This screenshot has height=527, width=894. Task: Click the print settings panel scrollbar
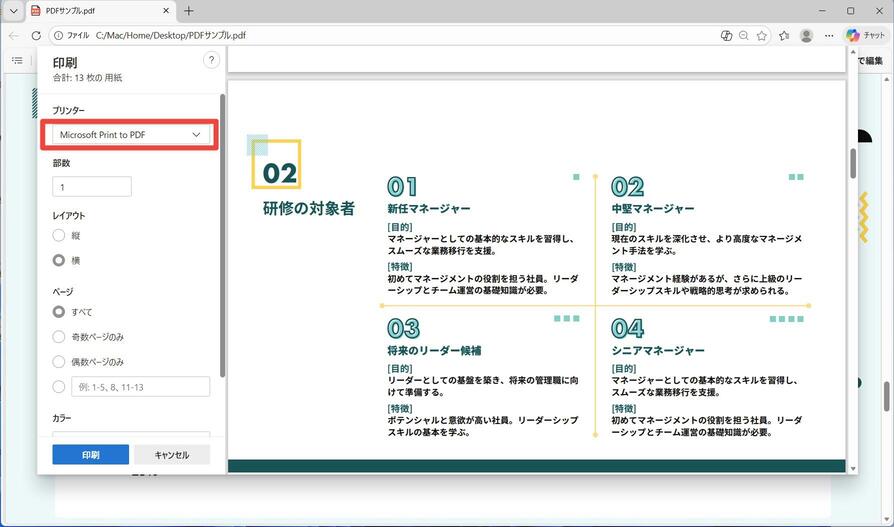pos(222,235)
